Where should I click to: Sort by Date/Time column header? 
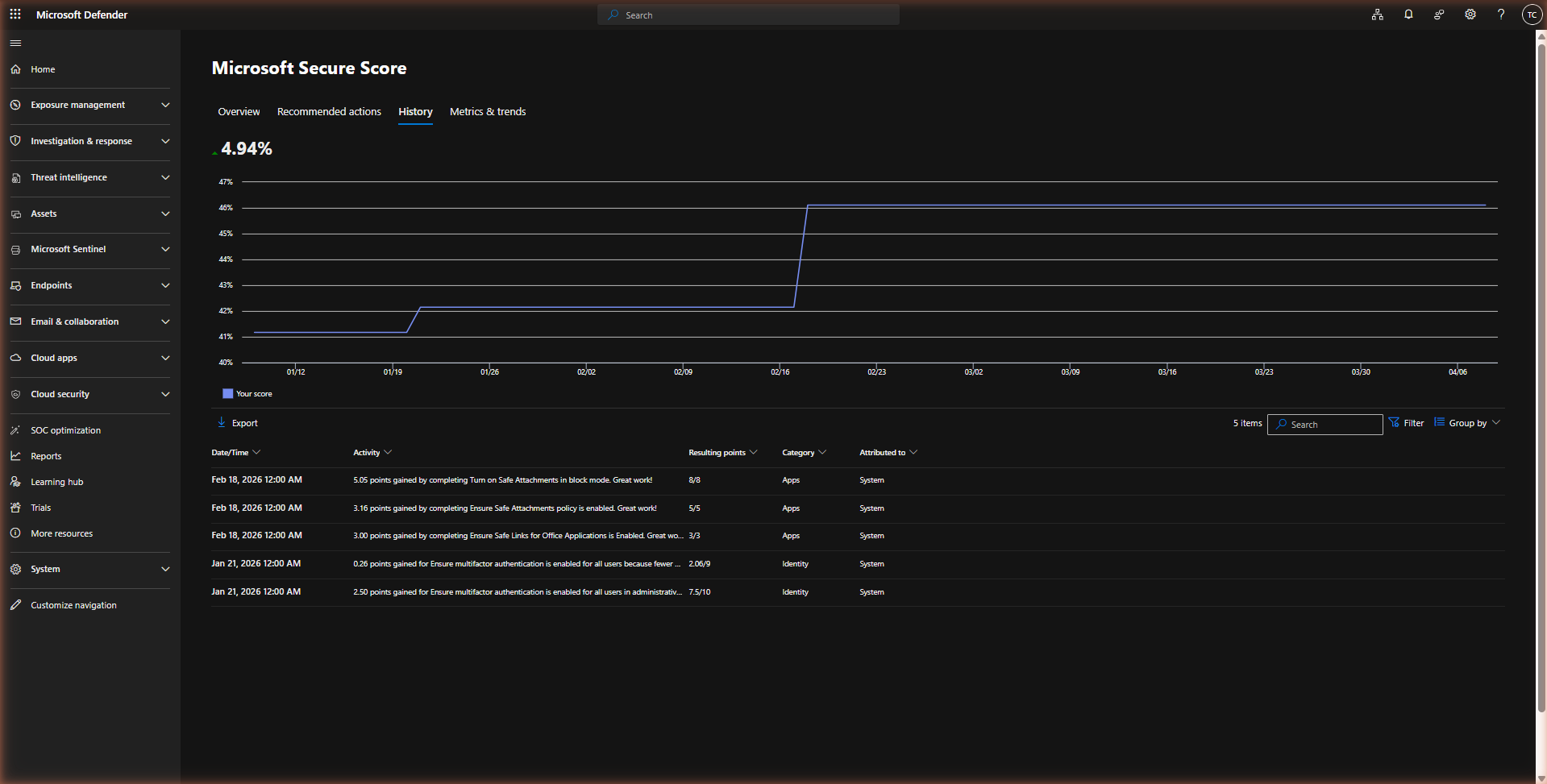[235, 453]
